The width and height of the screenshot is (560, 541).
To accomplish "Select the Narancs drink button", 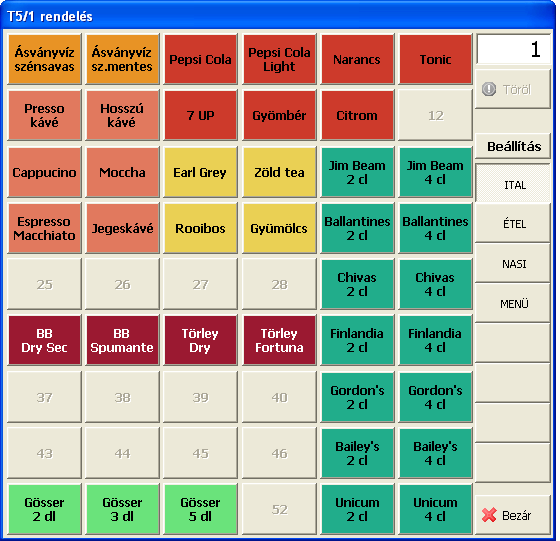I will tap(357, 59).
